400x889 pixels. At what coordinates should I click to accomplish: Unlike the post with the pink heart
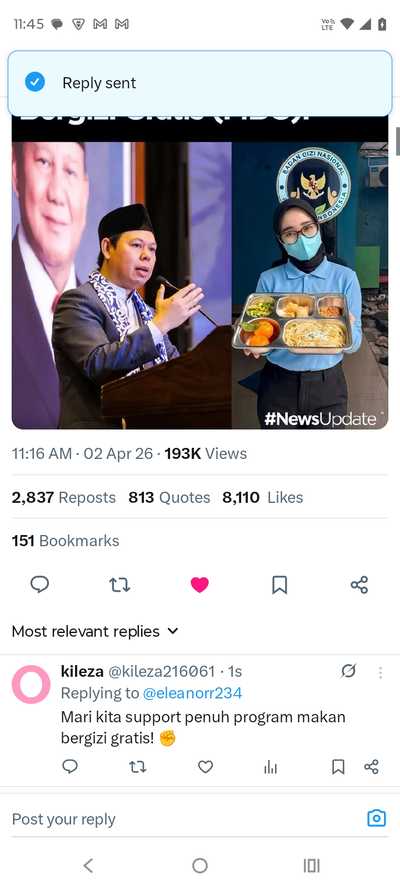coord(199,585)
